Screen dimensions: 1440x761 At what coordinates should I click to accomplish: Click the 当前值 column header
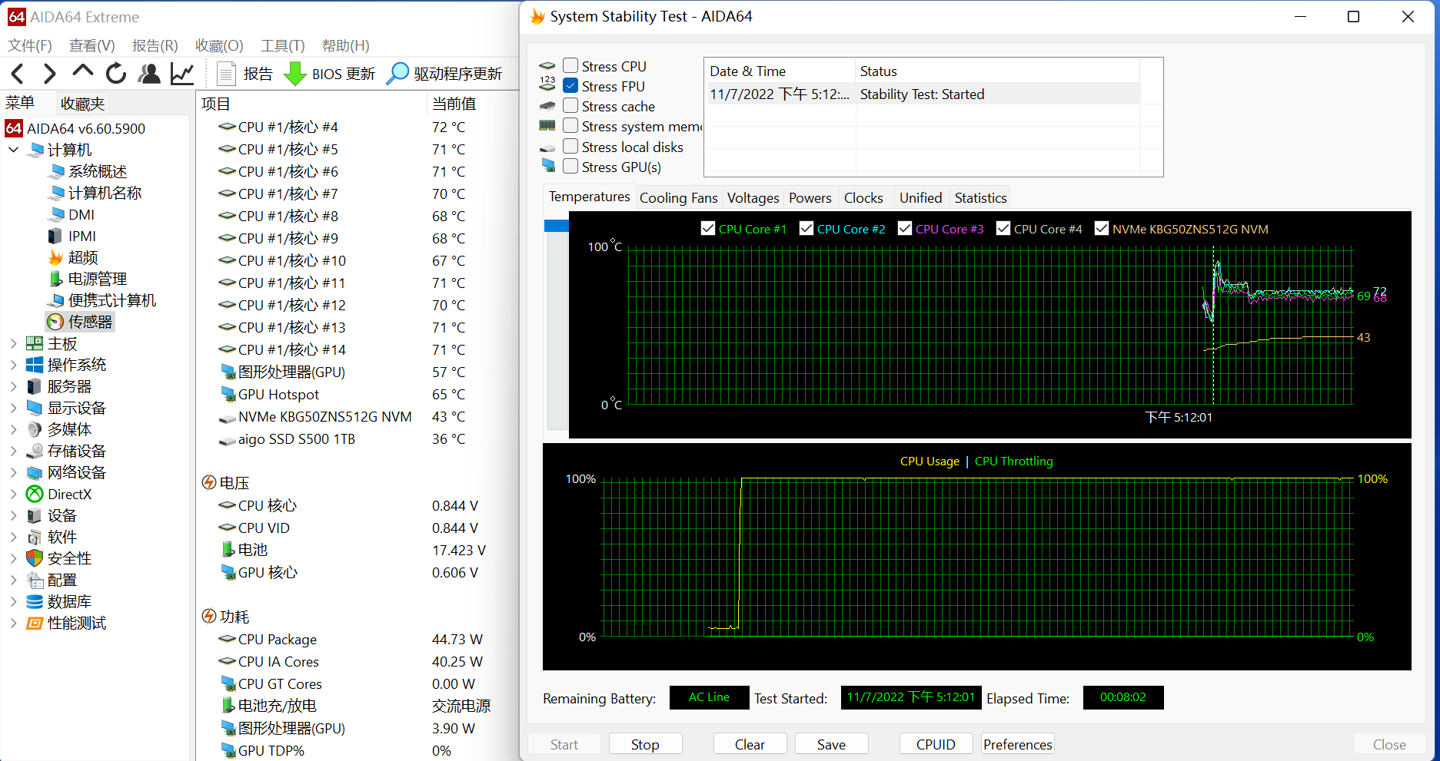(454, 103)
